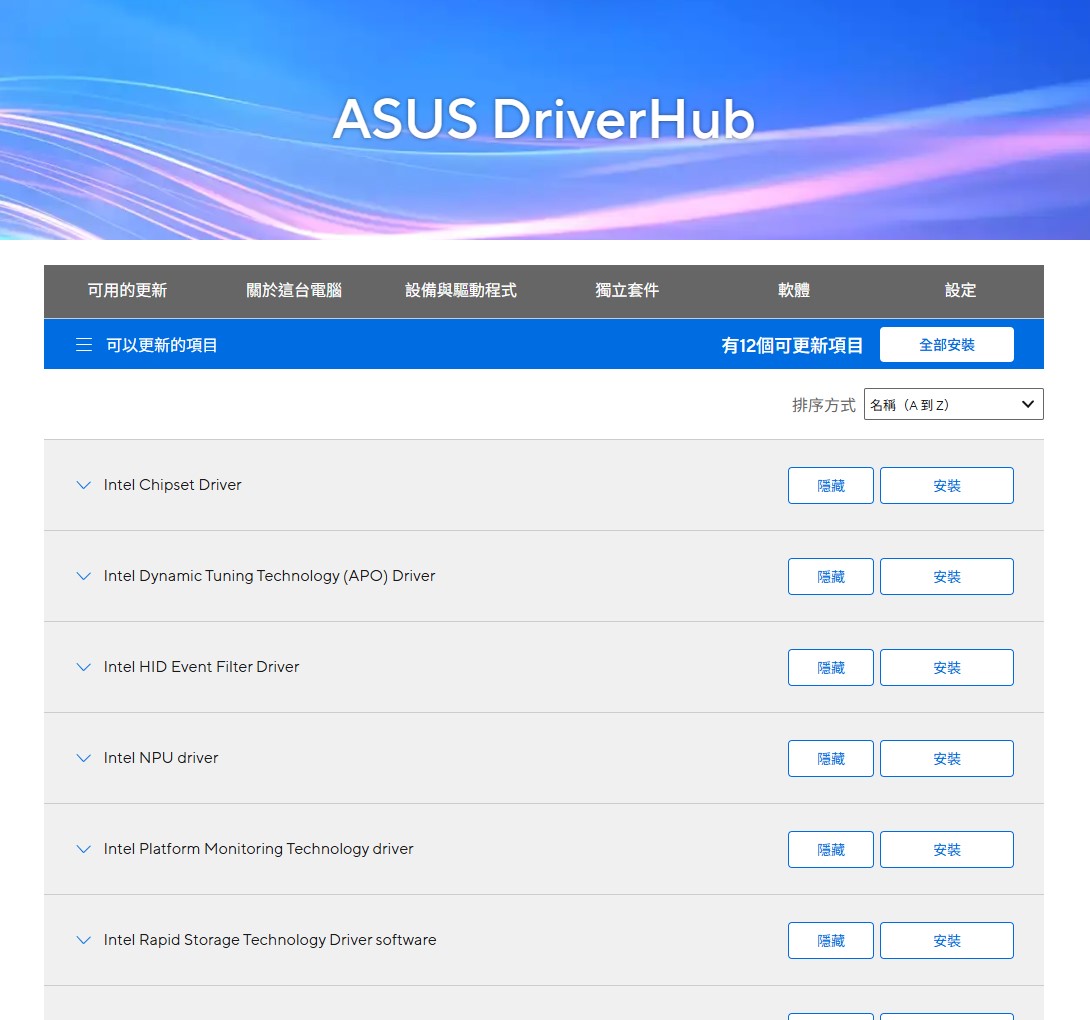Click the 可以更新的項目 heading text
The width and height of the screenshot is (1090, 1020).
point(161,345)
